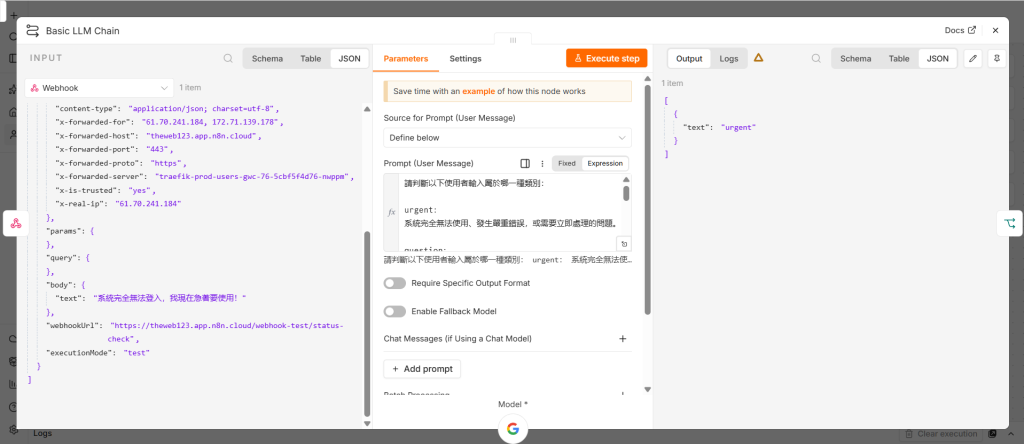Click the Basic LLM Chain node icon
The image size is (1024, 444).
32,31
